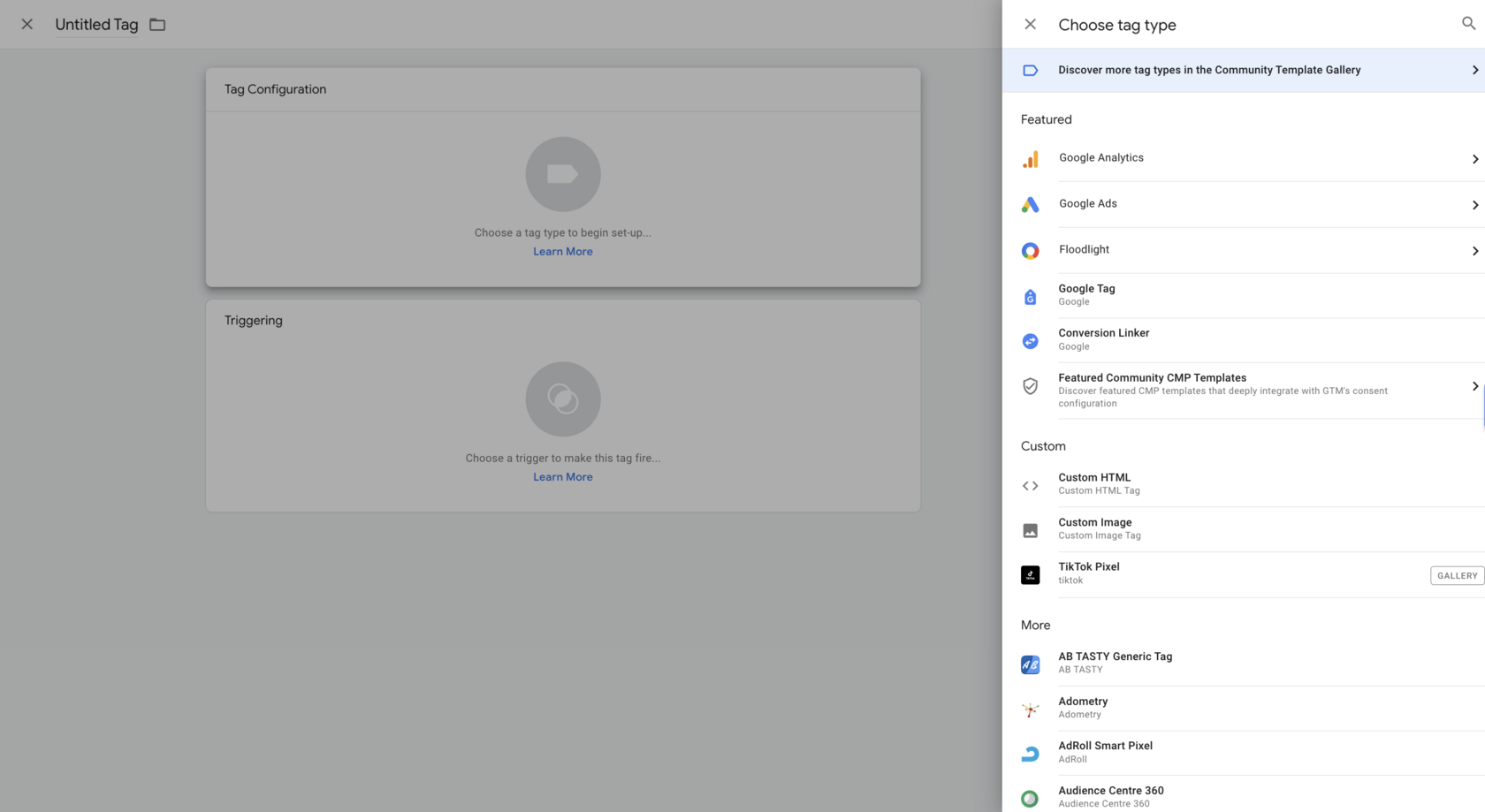
Task: Expand Featured Community CMP Templates chevron
Action: click(x=1474, y=386)
